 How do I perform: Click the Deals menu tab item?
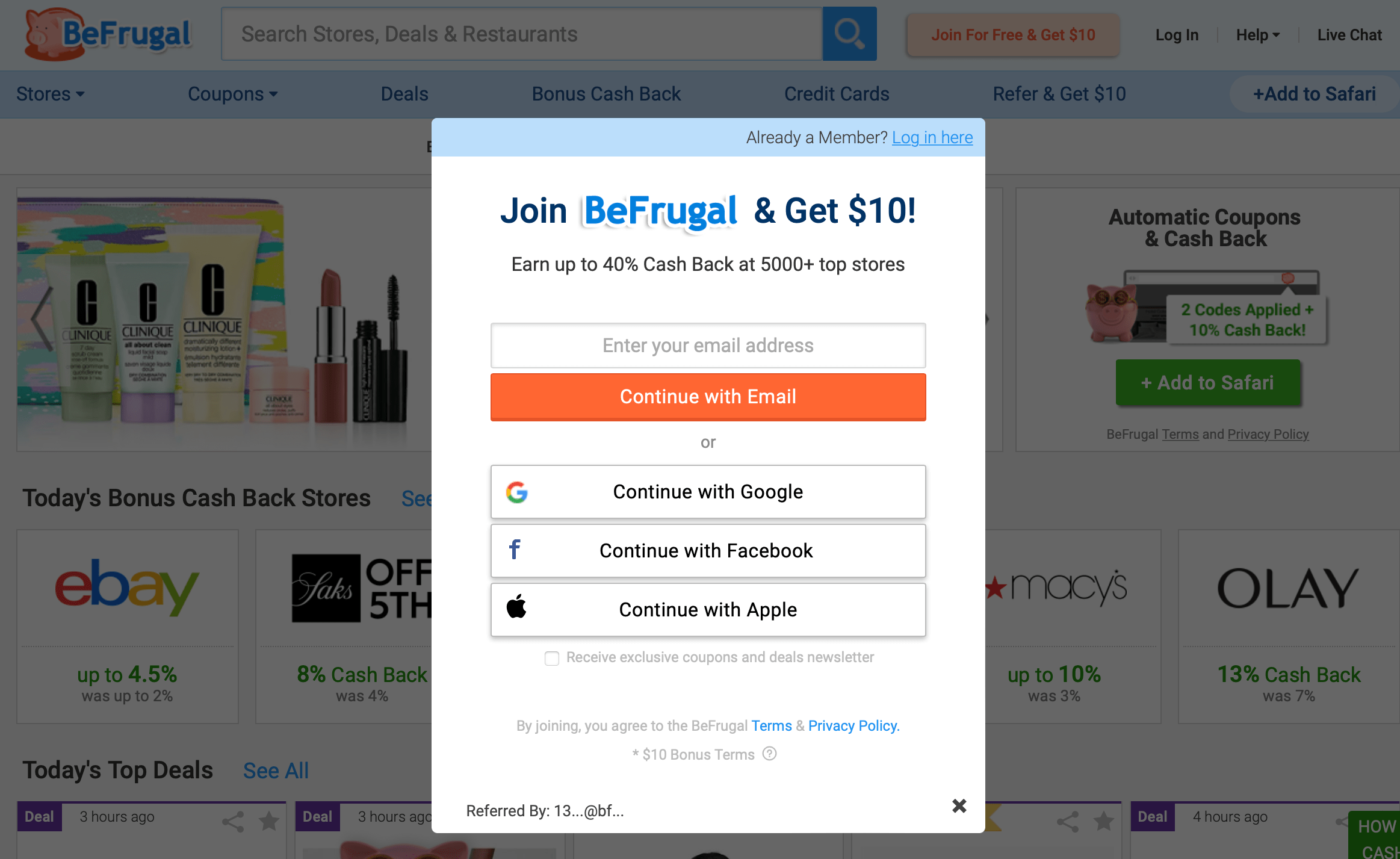(404, 94)
